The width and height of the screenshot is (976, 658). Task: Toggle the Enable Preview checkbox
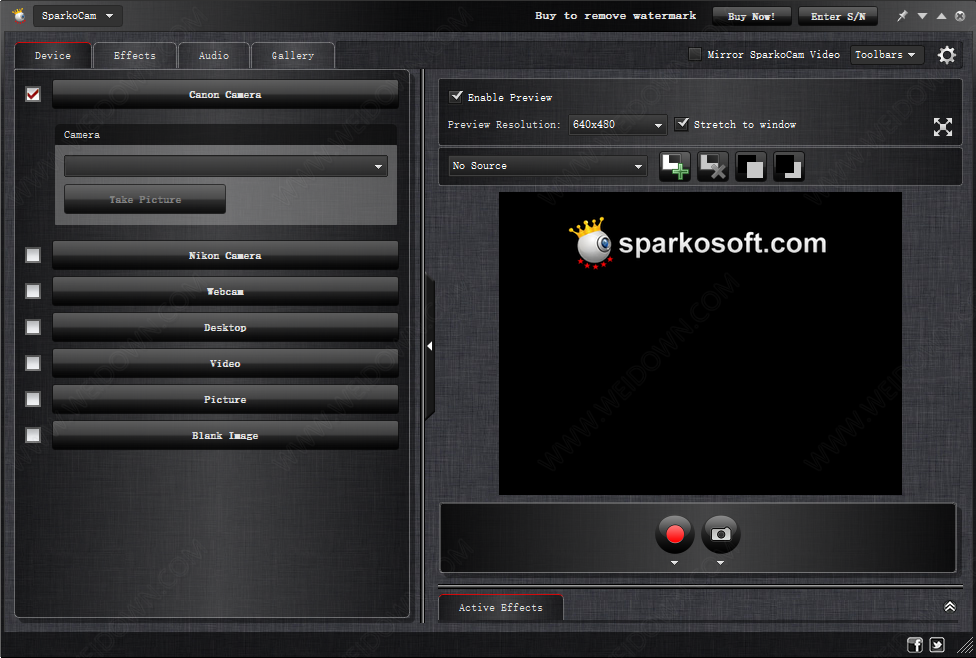pyautogui.click(x=456, y=96)
